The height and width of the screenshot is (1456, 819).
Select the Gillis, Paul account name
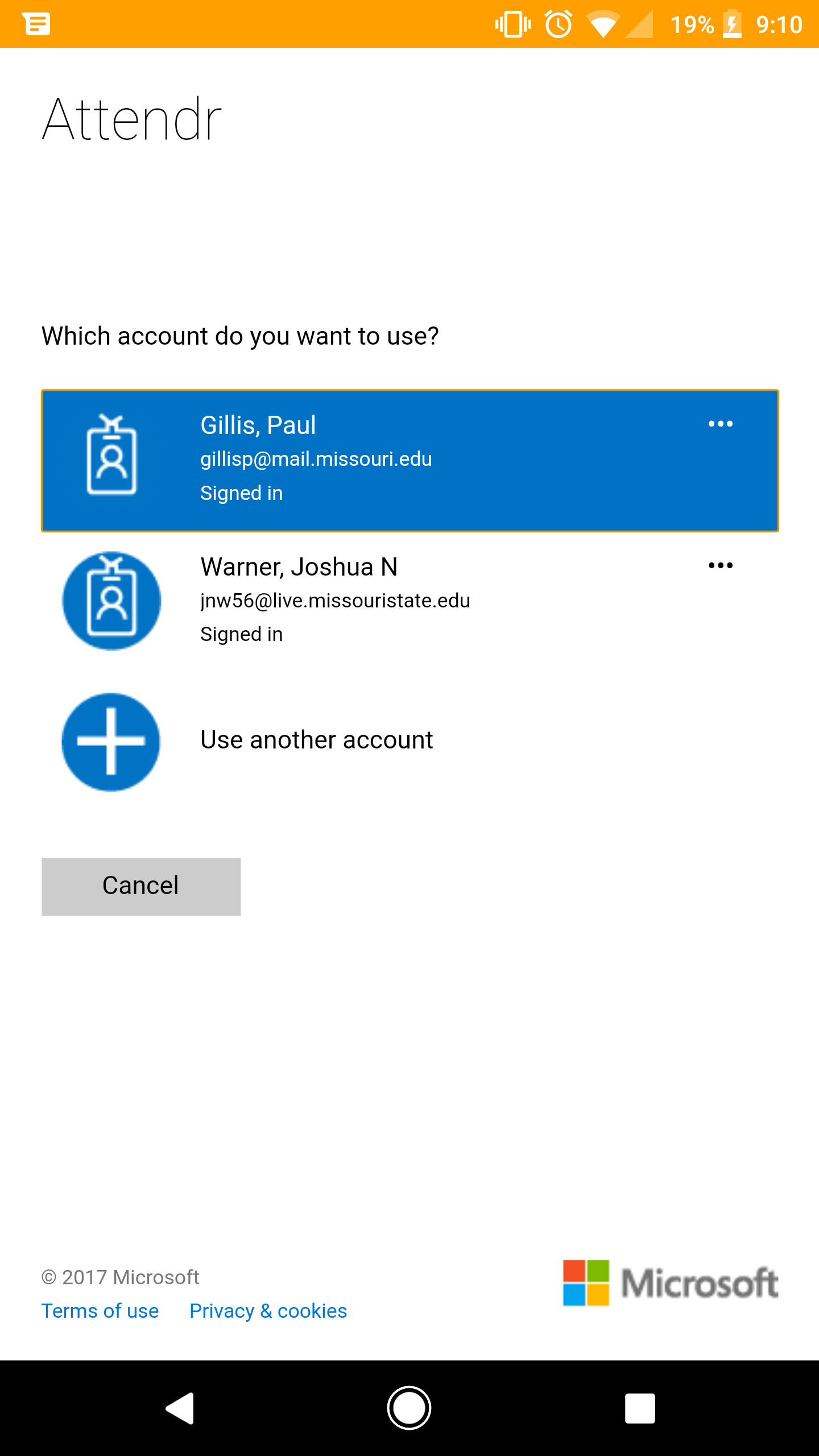(258, 425)
